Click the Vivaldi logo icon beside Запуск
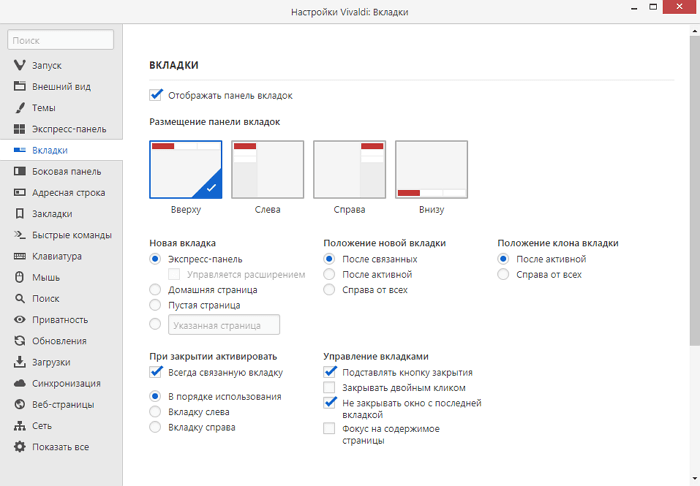The height and width of the screenshot is (486, 700). (x=19, y=65)
